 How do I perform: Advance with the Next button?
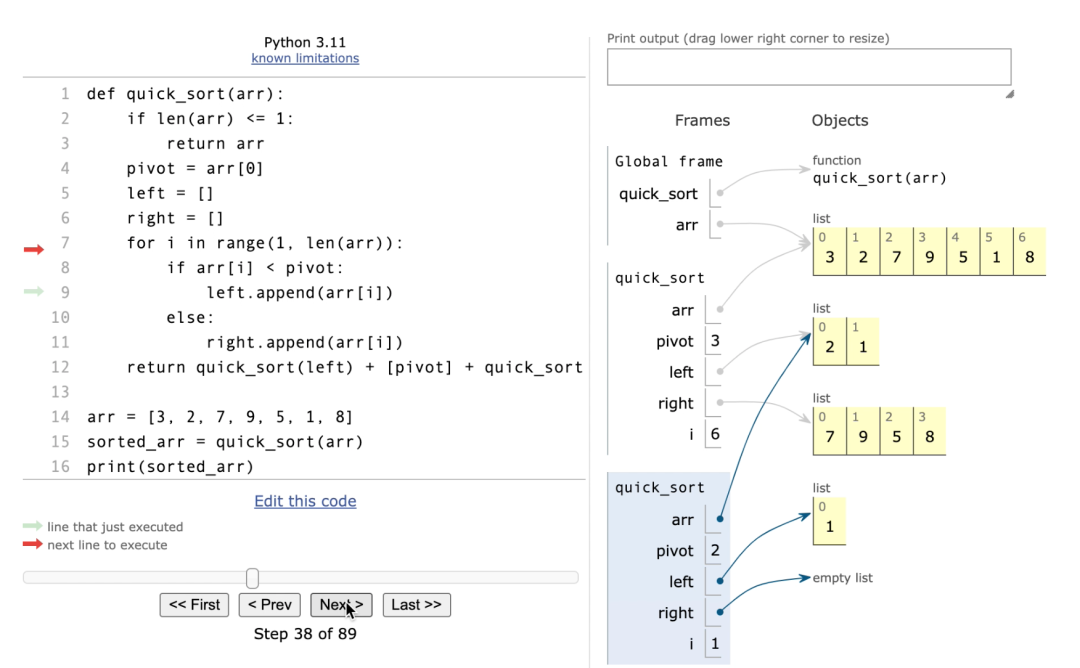[x=341, y=605]
